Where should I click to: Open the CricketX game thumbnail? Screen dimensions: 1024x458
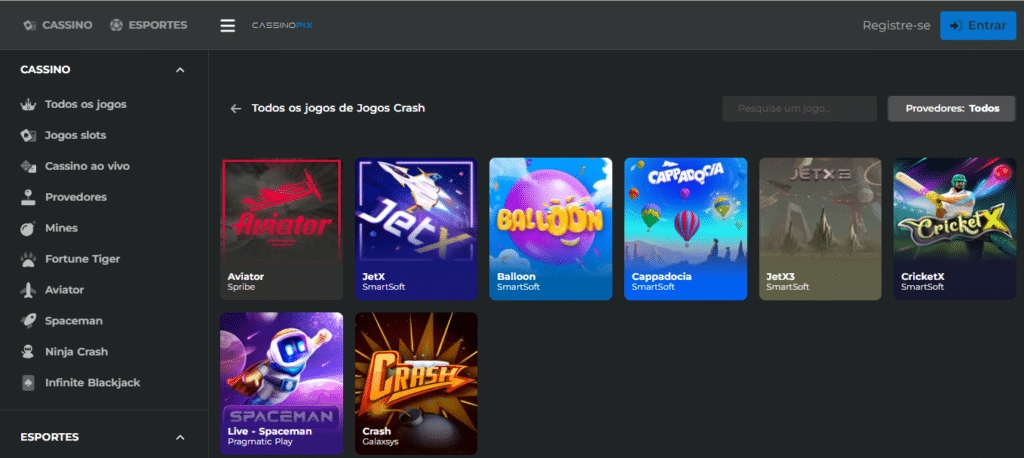point(955,229)
